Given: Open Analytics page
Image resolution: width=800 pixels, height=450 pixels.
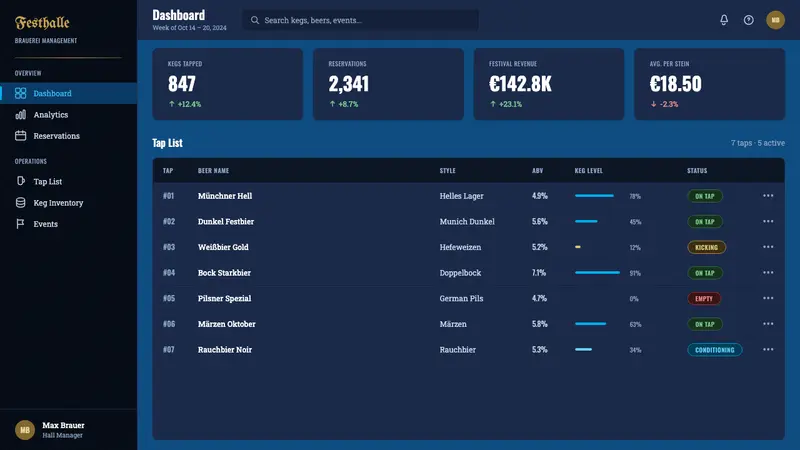Looking at the screenshot, I should (x=68, y=115).
